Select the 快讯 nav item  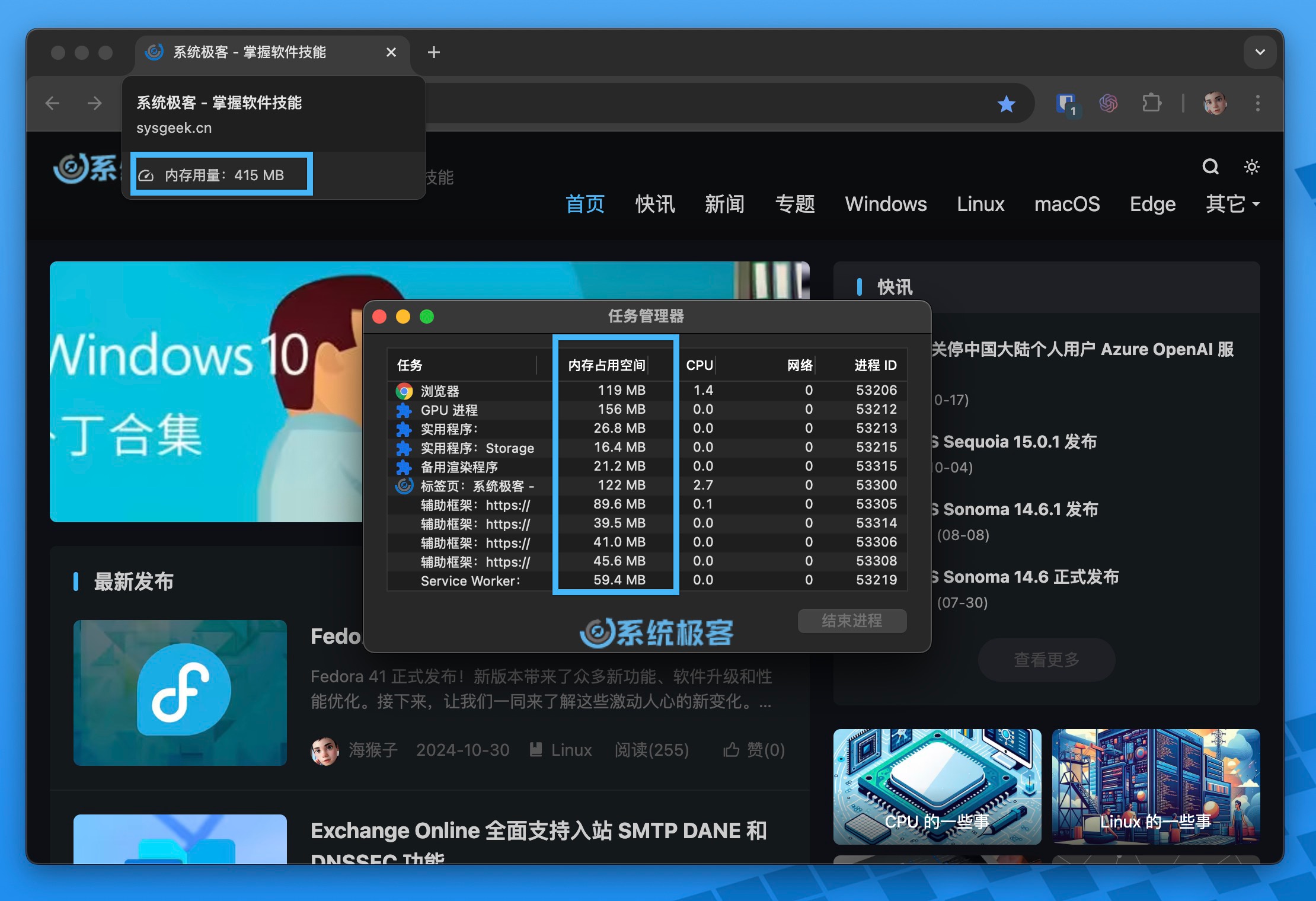click(655, 204)
